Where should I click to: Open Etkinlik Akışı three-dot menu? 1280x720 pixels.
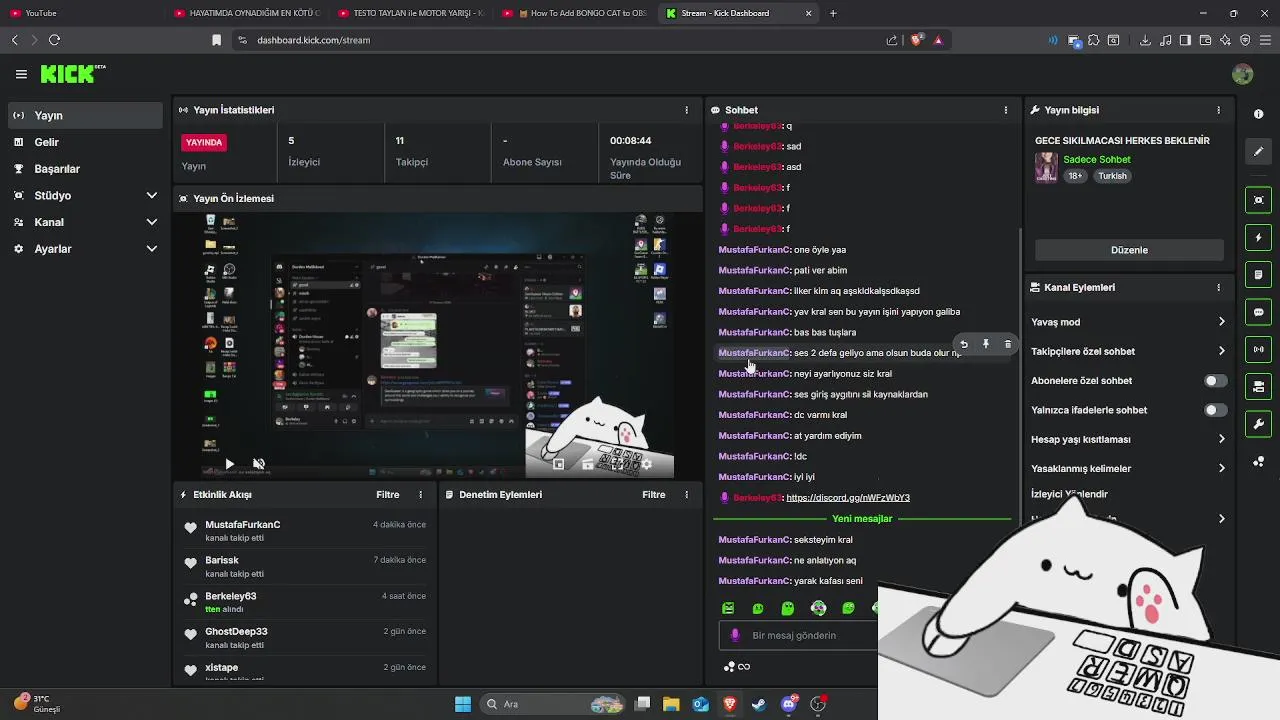[420, 495]
